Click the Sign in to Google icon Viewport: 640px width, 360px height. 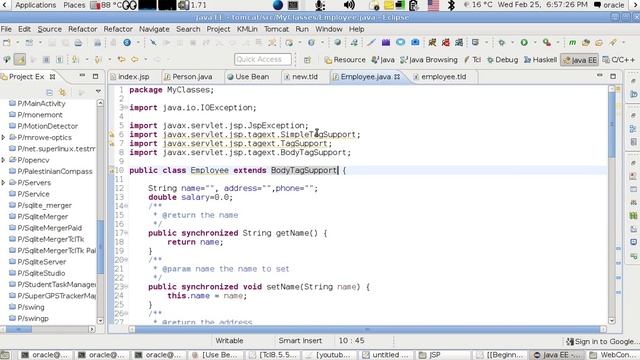pyautogui.click(x=570, y=341)
